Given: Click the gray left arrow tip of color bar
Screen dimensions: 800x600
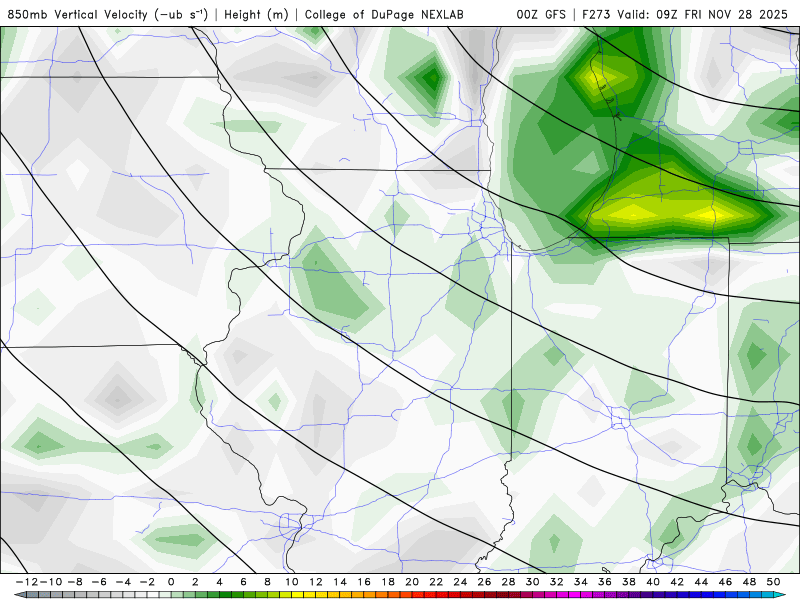Looking at the screenshot, I should 19,595.
